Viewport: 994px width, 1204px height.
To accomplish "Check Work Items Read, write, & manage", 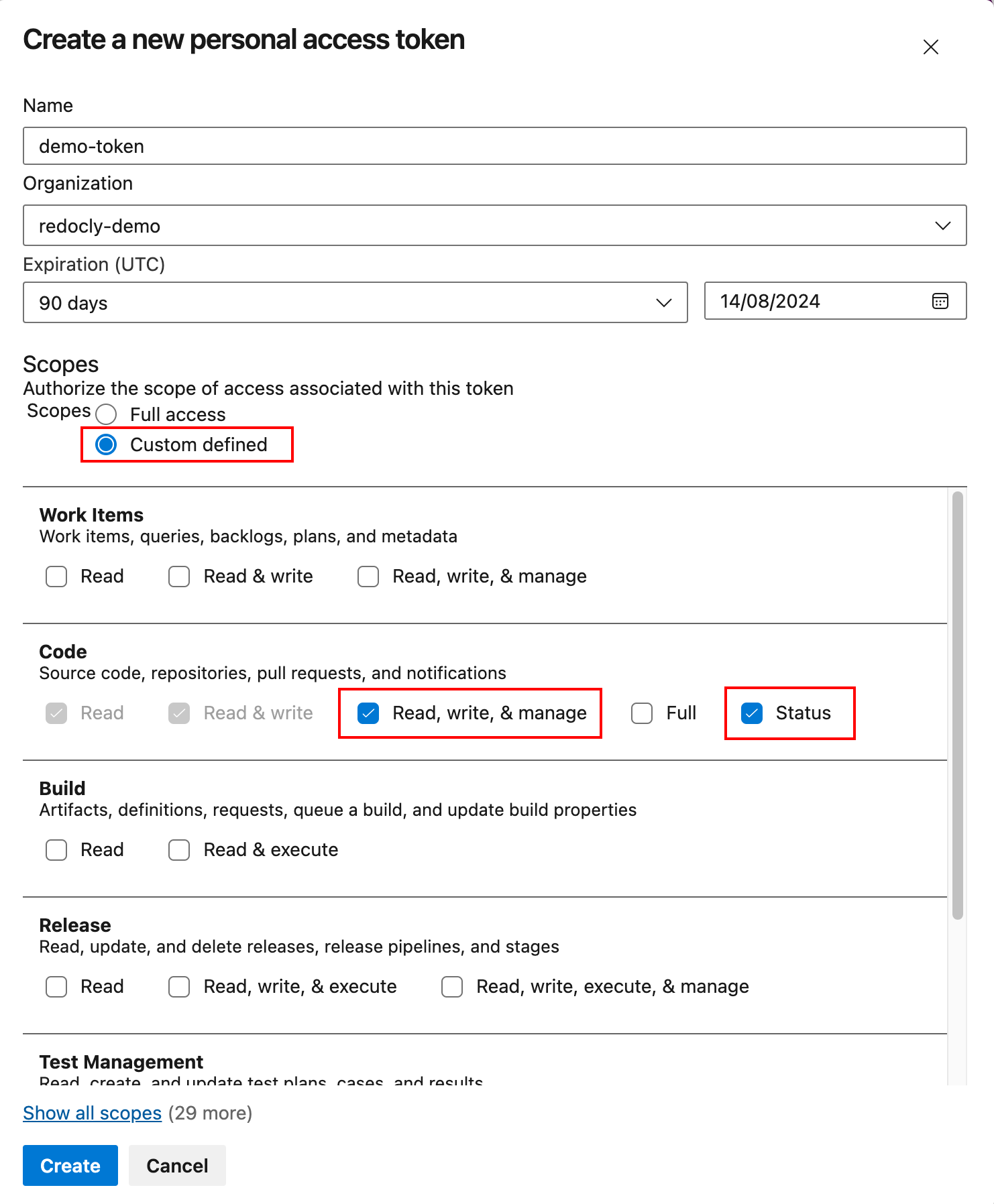I will click(x=368, y=577).
